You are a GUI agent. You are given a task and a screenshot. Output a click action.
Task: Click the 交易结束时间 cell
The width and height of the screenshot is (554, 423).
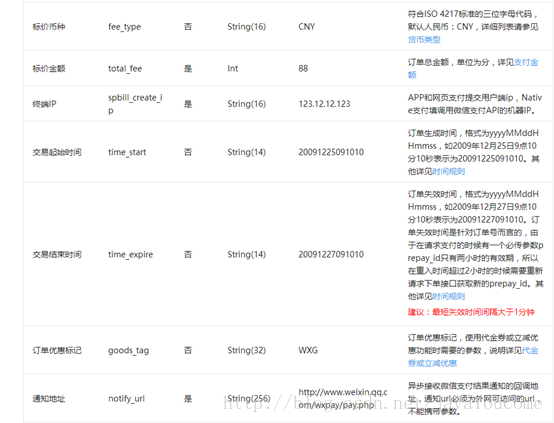coord(57,254)
